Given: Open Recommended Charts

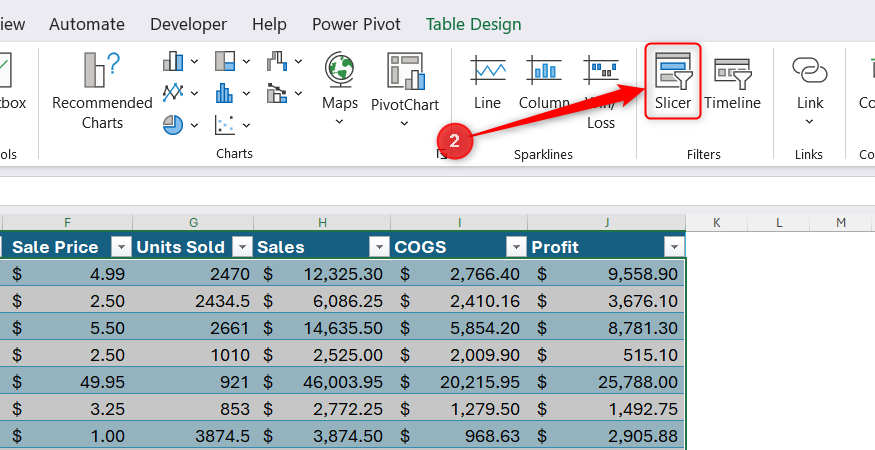Looking at the screenshot, I should tap(102, 91).
